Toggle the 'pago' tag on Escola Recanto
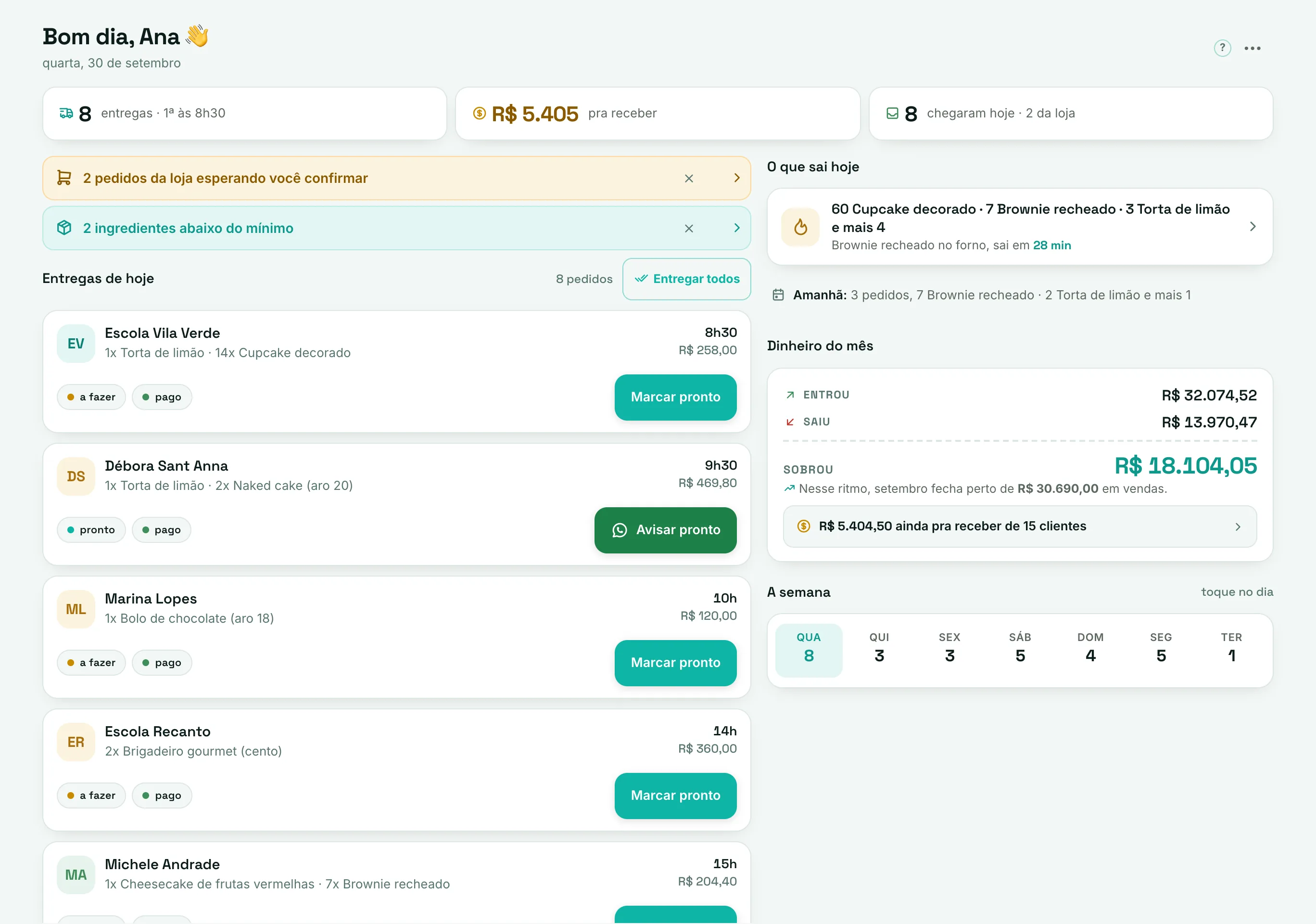This screenshot has height=924, width=1316. tap(162, 796)
